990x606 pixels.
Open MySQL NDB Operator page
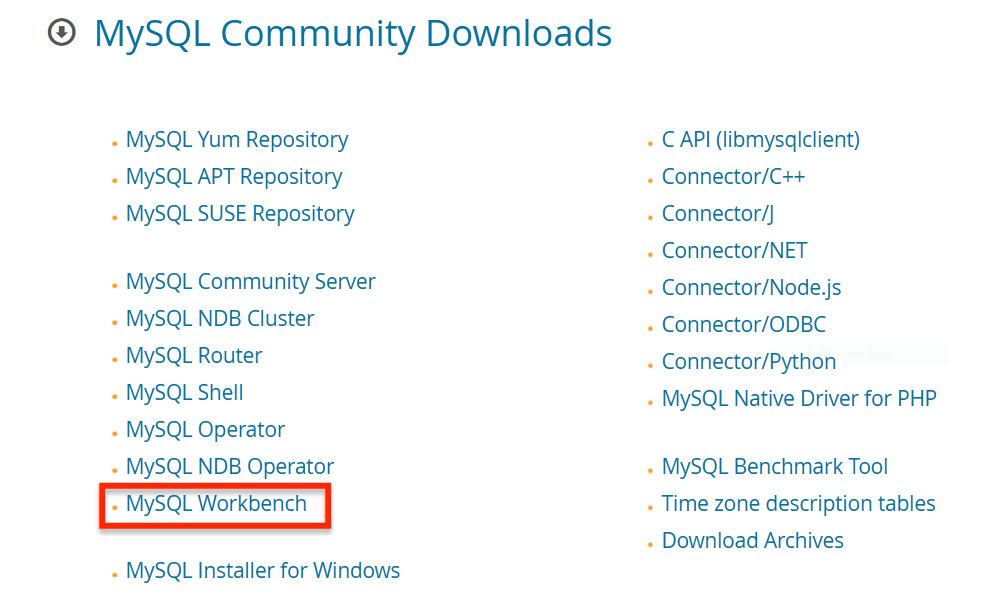click(x=230, y=467)
